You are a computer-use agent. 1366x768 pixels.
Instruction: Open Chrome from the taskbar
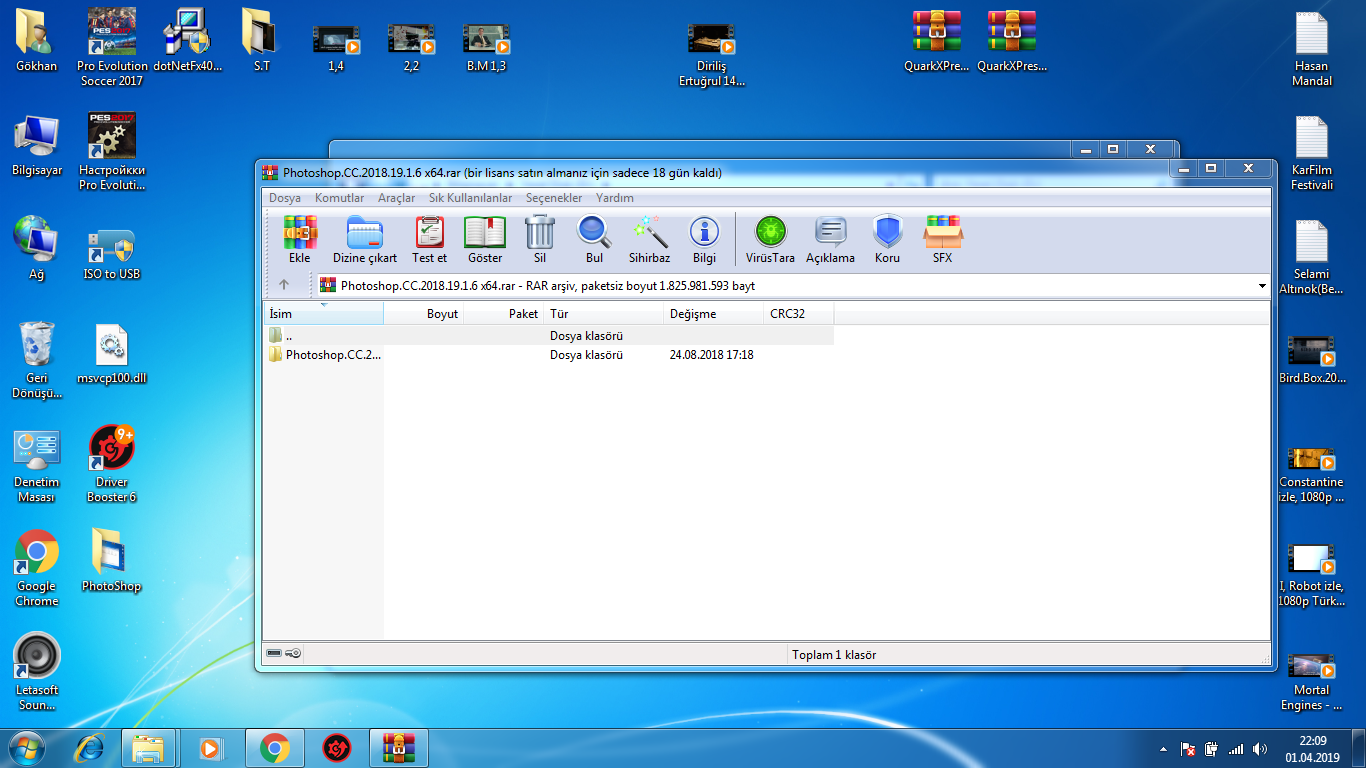(x=274, y=747)
